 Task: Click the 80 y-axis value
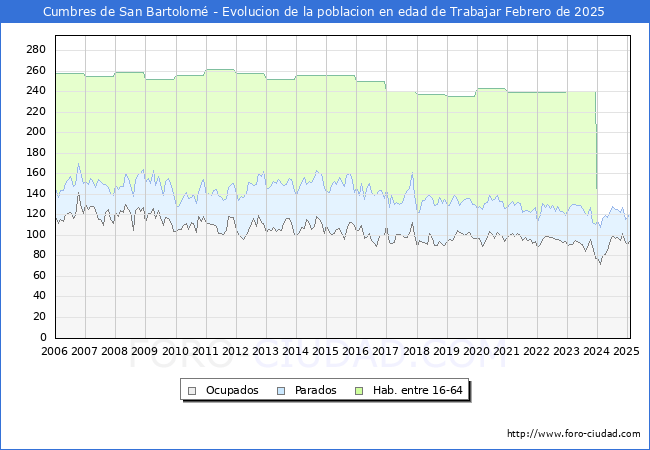pos(39,255)
